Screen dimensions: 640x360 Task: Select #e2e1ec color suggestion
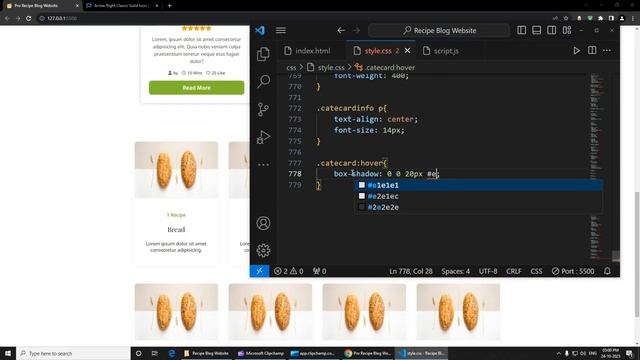[x=478, y=196]
